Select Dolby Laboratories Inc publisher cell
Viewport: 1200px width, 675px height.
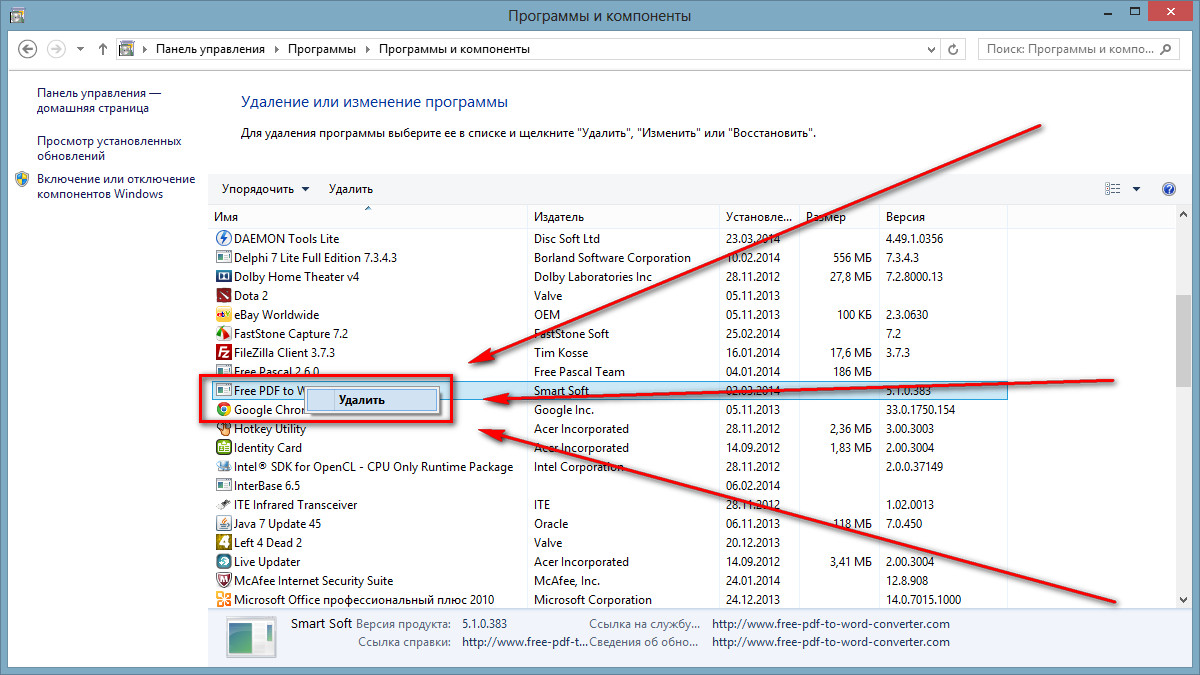point(593,277)
